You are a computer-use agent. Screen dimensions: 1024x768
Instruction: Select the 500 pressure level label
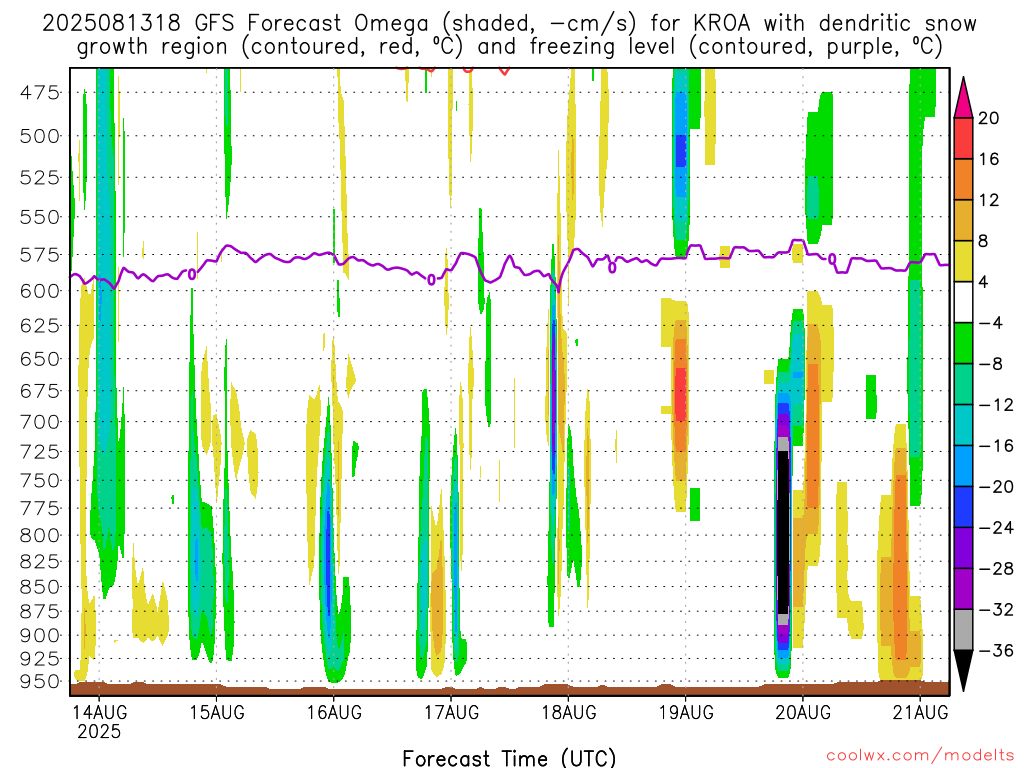40,136
